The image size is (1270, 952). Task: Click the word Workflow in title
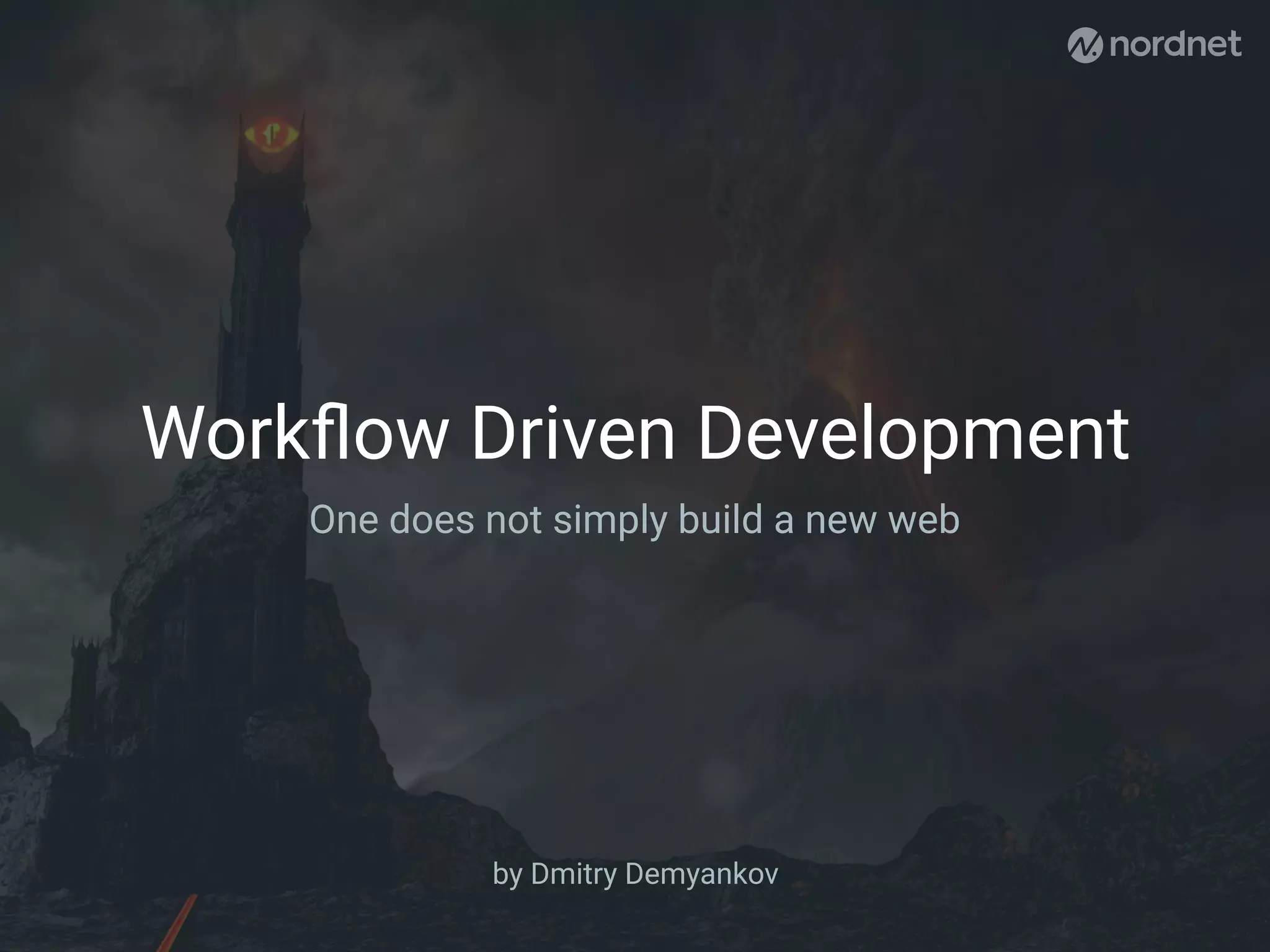click(295, 432)
